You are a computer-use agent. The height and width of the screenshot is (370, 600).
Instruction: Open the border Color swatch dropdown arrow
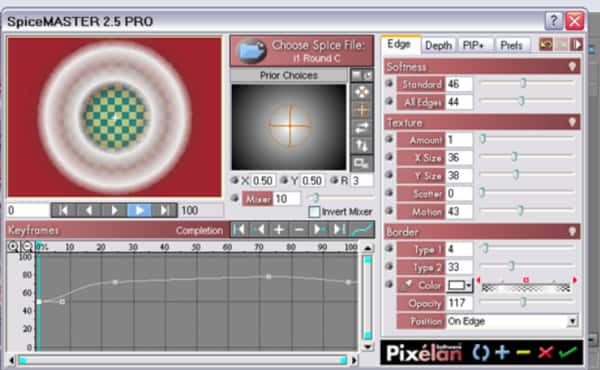469,285
